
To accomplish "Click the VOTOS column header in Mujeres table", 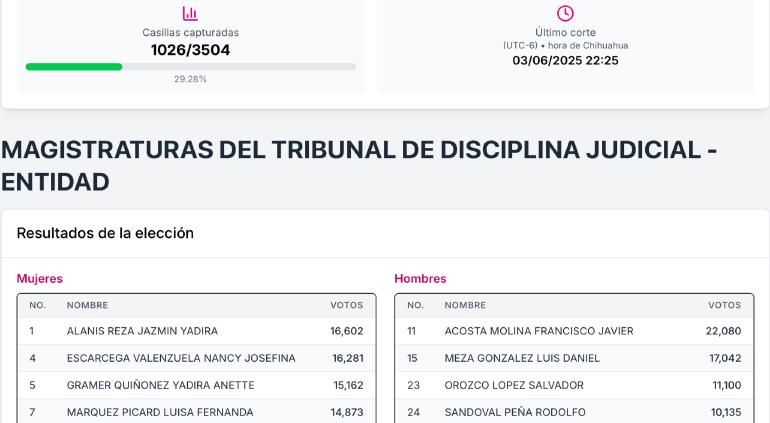I will [347, 305].
